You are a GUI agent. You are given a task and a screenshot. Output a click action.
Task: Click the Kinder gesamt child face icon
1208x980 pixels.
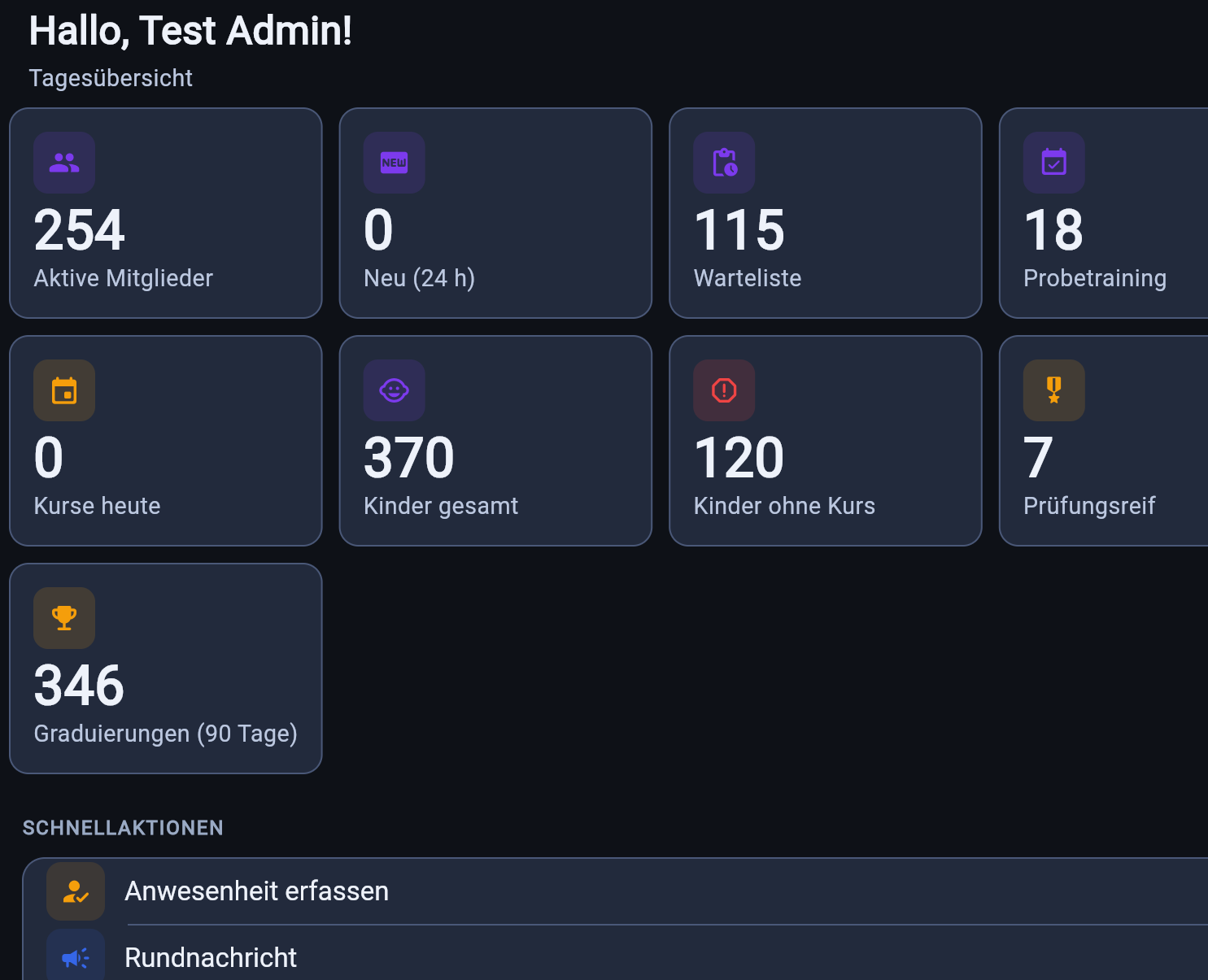[395, 390]
